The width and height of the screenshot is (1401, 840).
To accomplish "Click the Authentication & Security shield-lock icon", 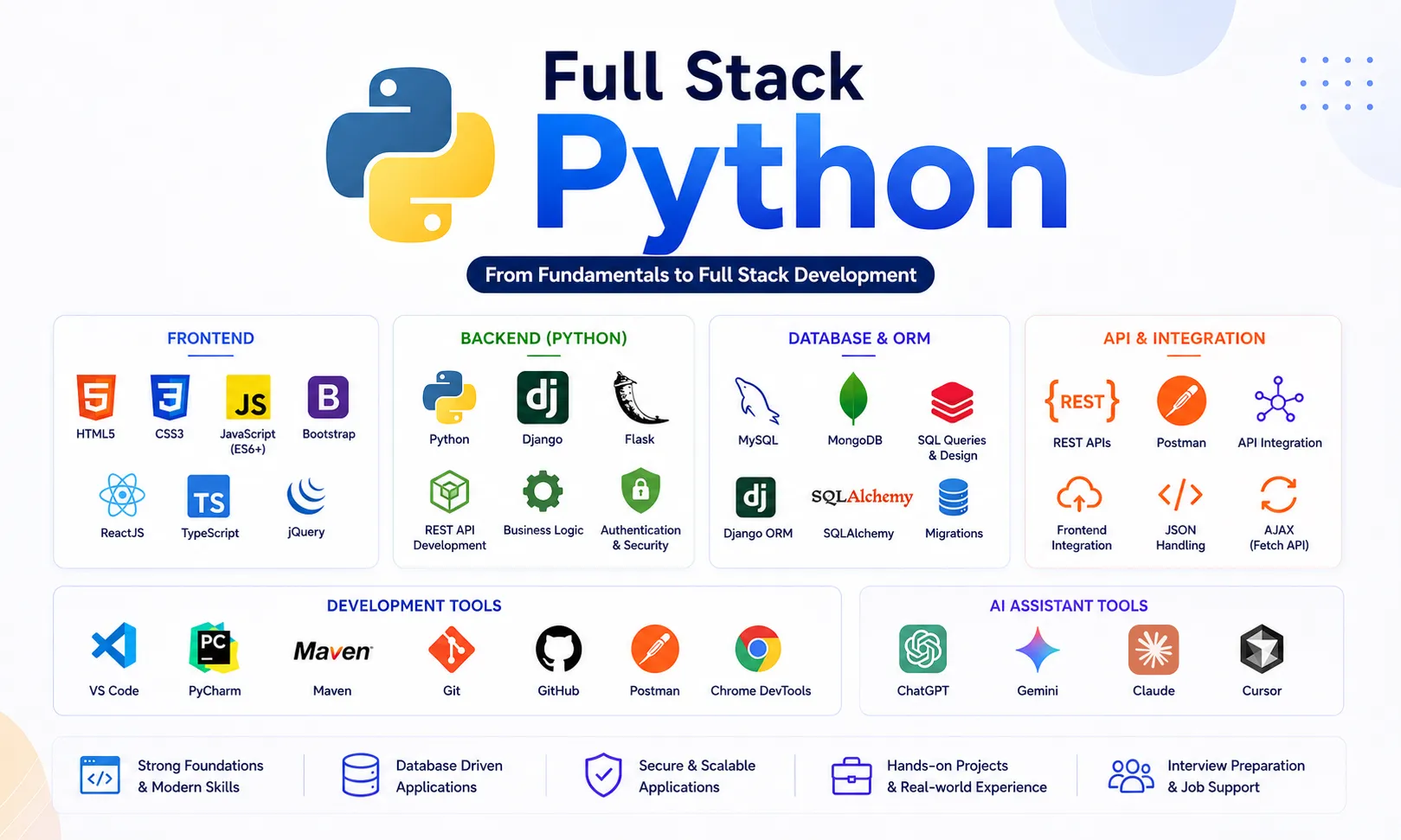I will tap(640, 491).
